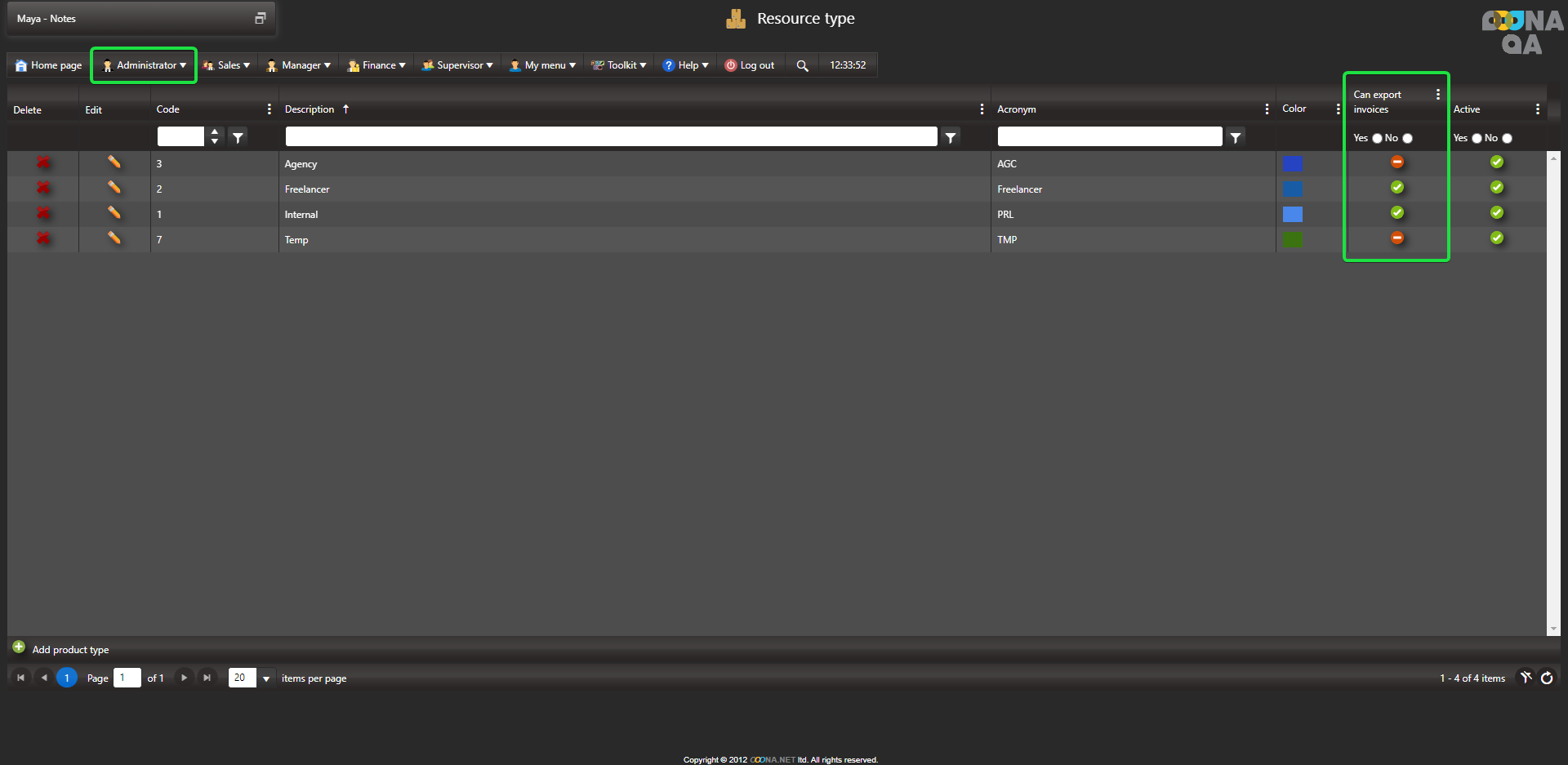Expand the Administrator menu
This screenshot has width=1568, height=765.
(x=145, y=65)
